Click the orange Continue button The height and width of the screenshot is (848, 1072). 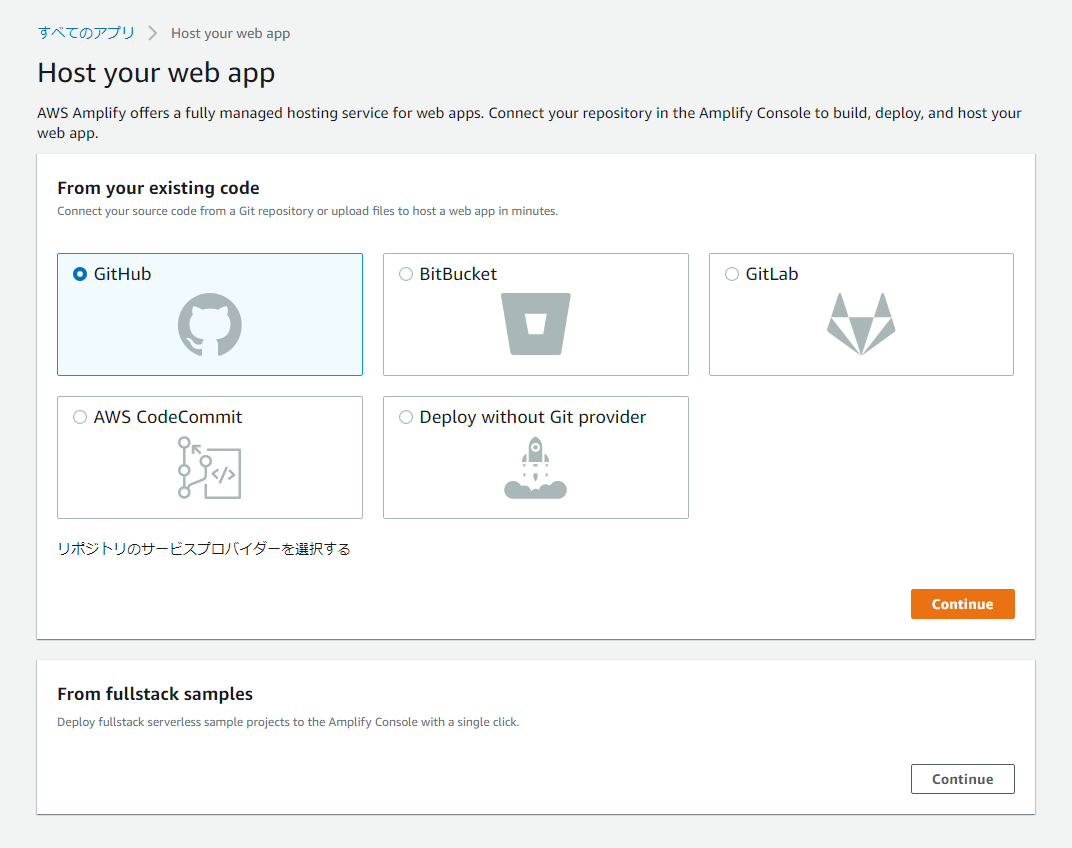tap(963, 604)
